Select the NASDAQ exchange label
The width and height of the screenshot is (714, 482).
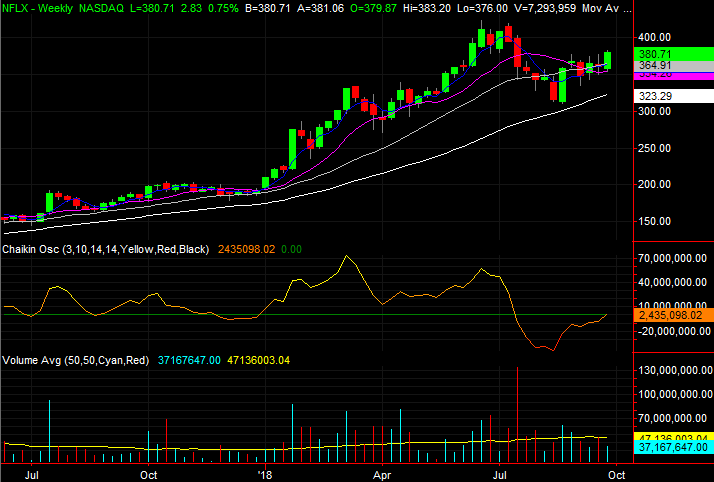(x=101, y=8)
